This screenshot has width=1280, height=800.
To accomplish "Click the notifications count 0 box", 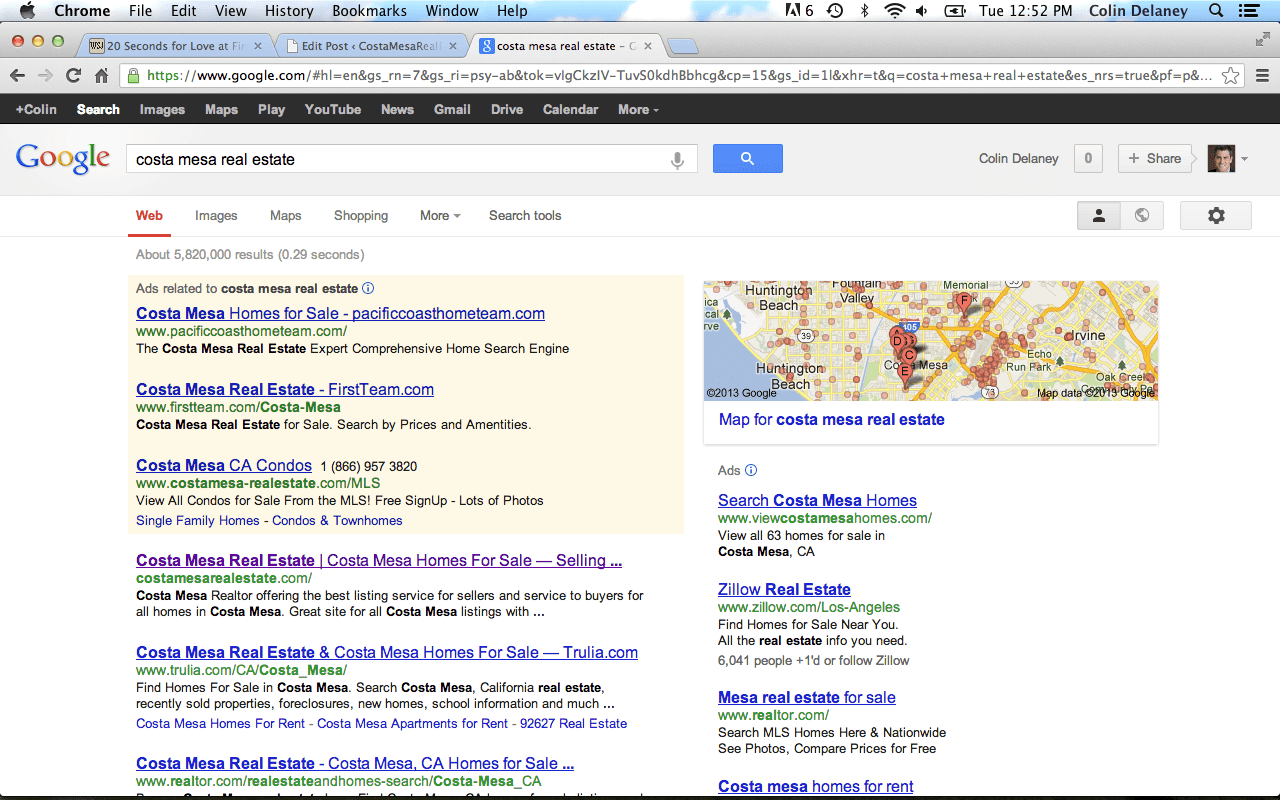I will tap(1088, 158).
